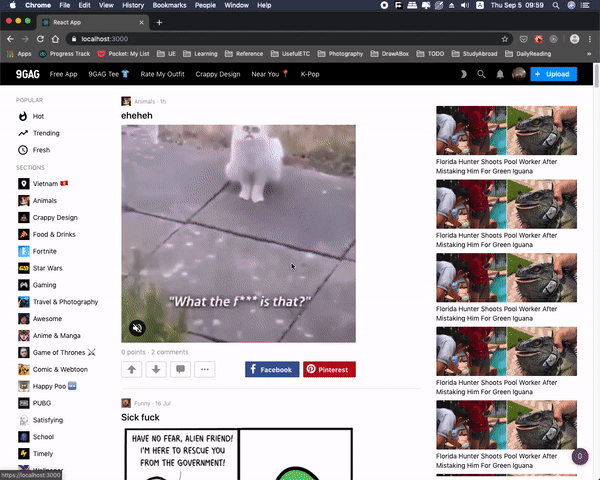Open Game of Thrones section

[x=57, y=353]
